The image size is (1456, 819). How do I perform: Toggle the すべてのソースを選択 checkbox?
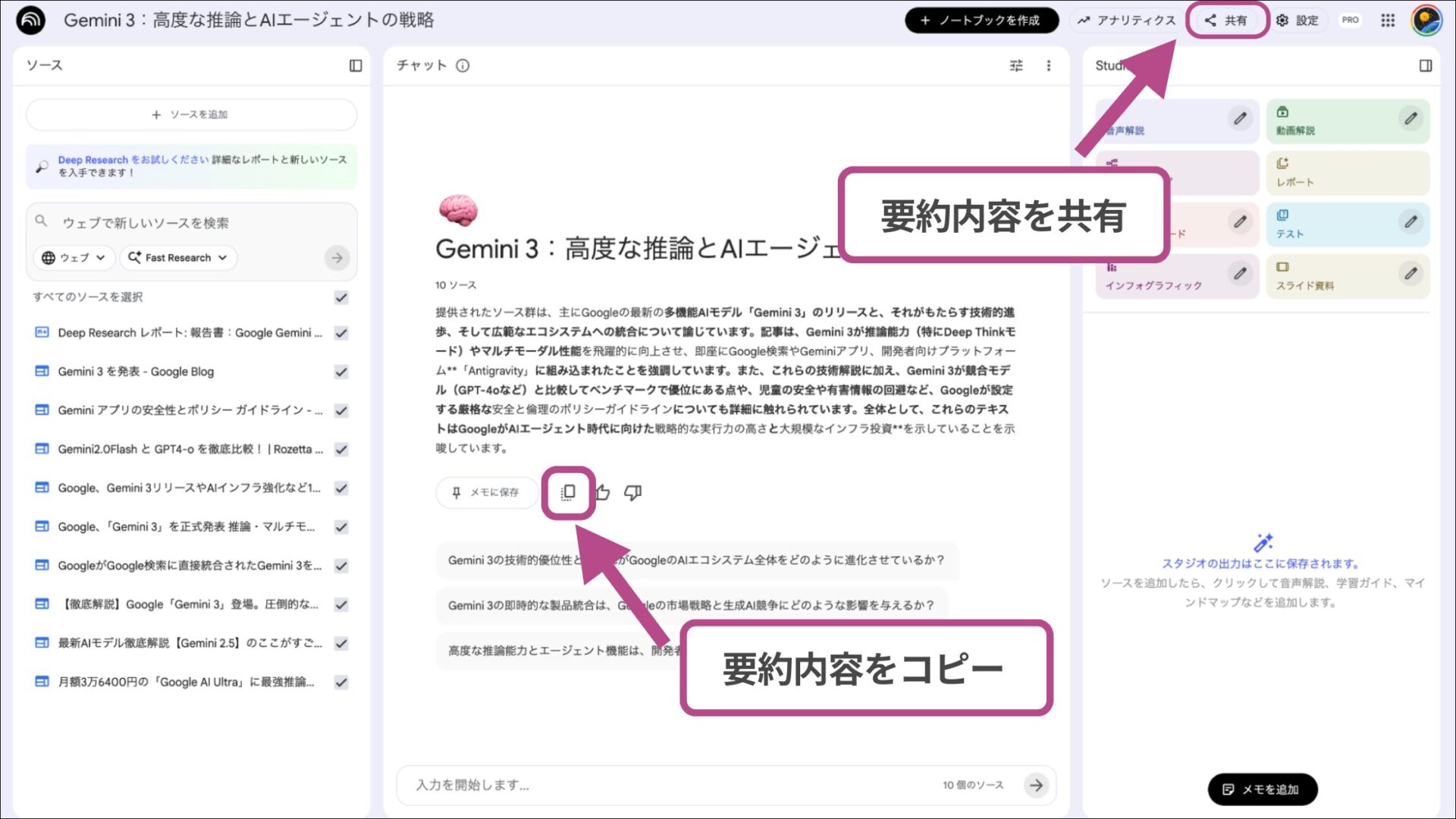[x=340, y=298]
